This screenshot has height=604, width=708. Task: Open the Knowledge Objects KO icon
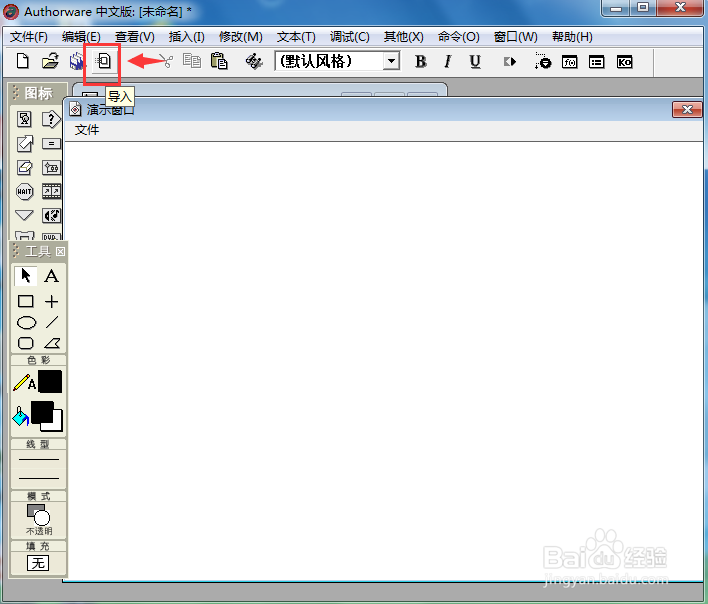[x=624, y=62]
